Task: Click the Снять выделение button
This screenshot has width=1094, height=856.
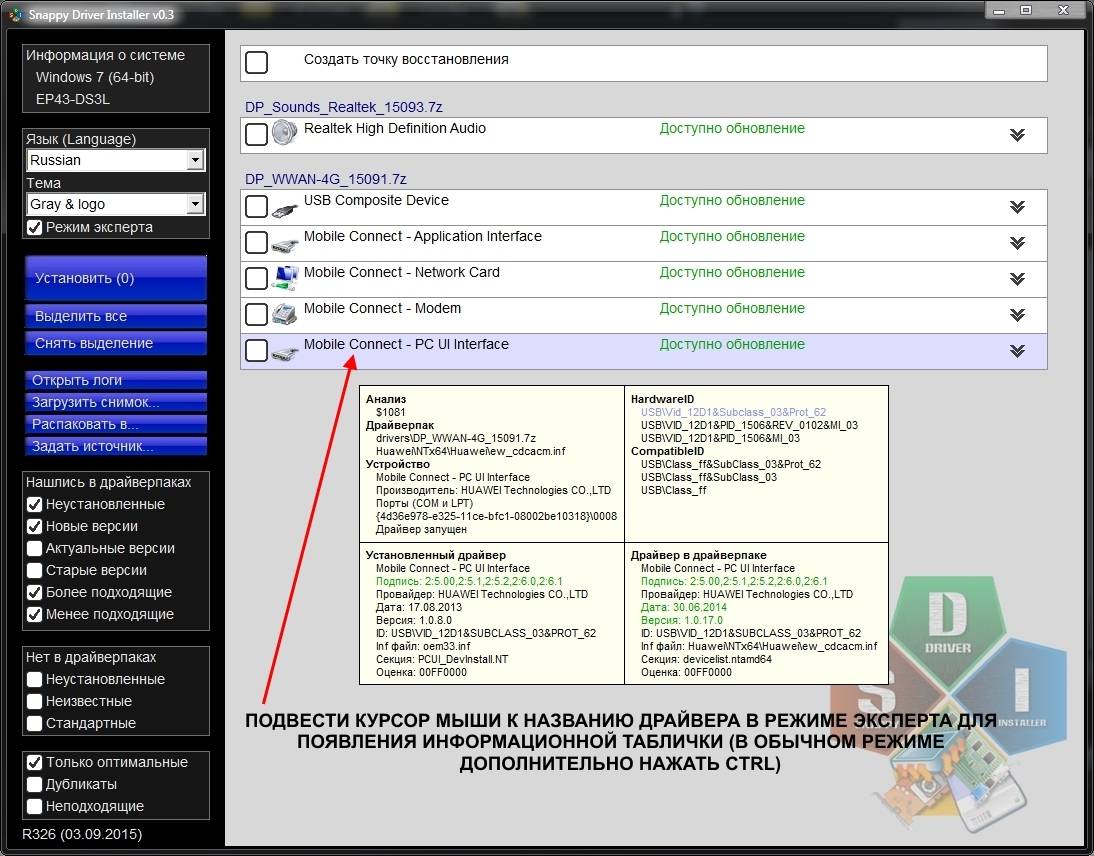Action: tap(116, 343)
